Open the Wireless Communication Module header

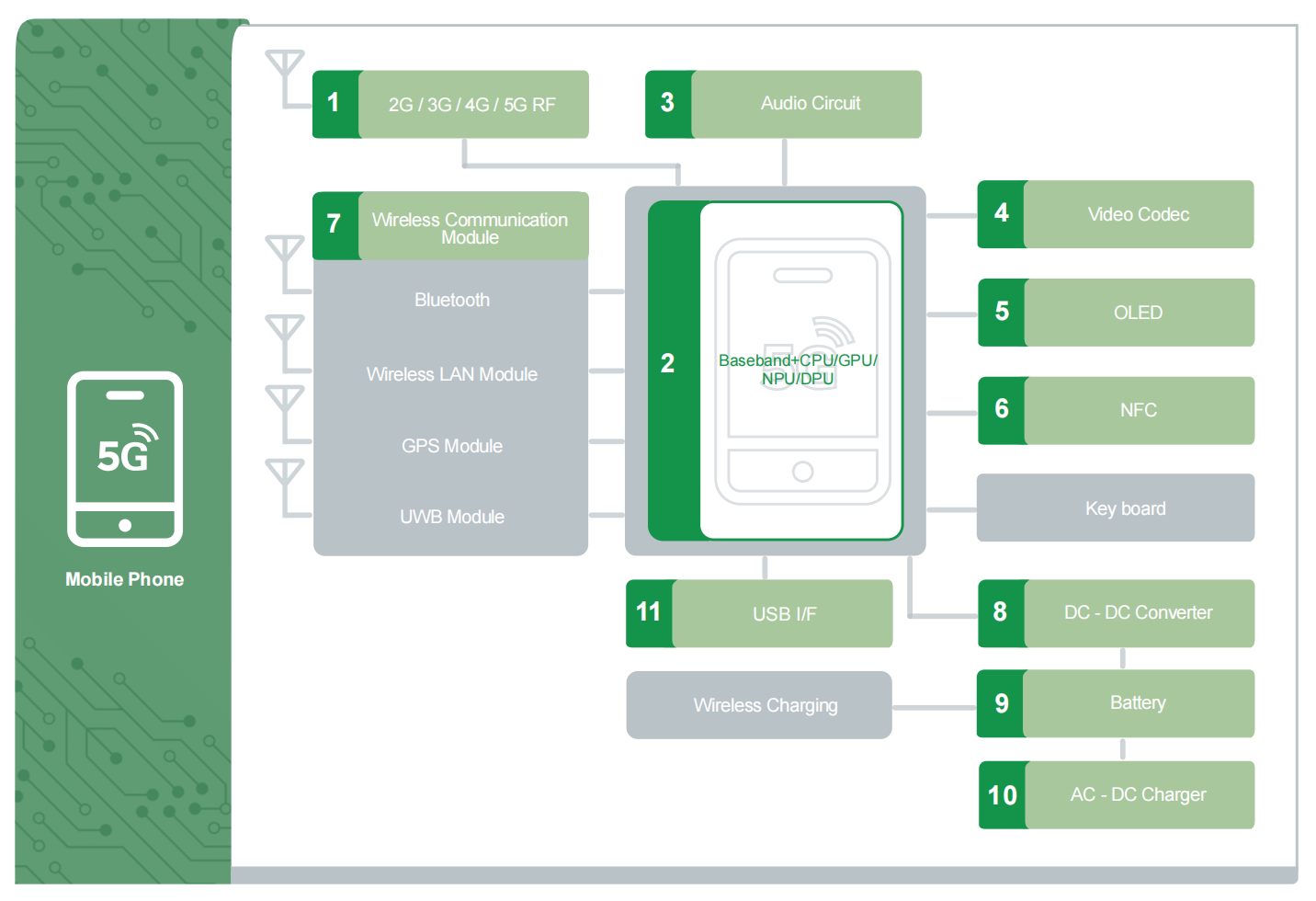[x=450, y=226]
